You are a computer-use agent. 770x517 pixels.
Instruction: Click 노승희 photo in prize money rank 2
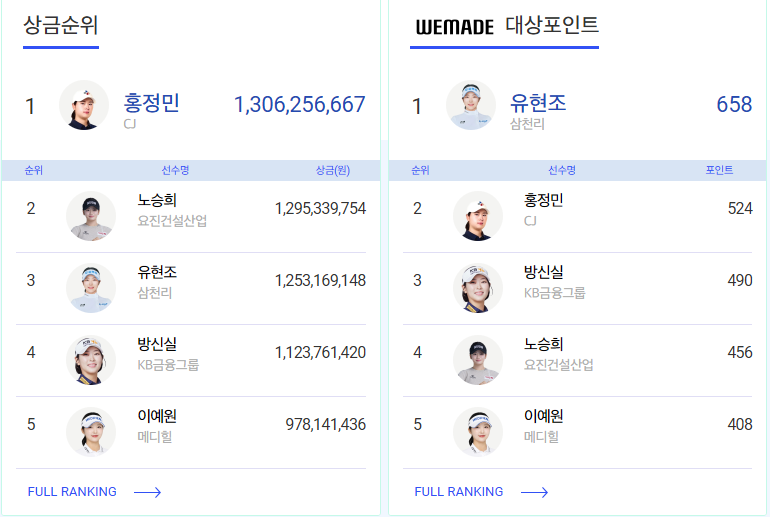[x=91, y=216]
